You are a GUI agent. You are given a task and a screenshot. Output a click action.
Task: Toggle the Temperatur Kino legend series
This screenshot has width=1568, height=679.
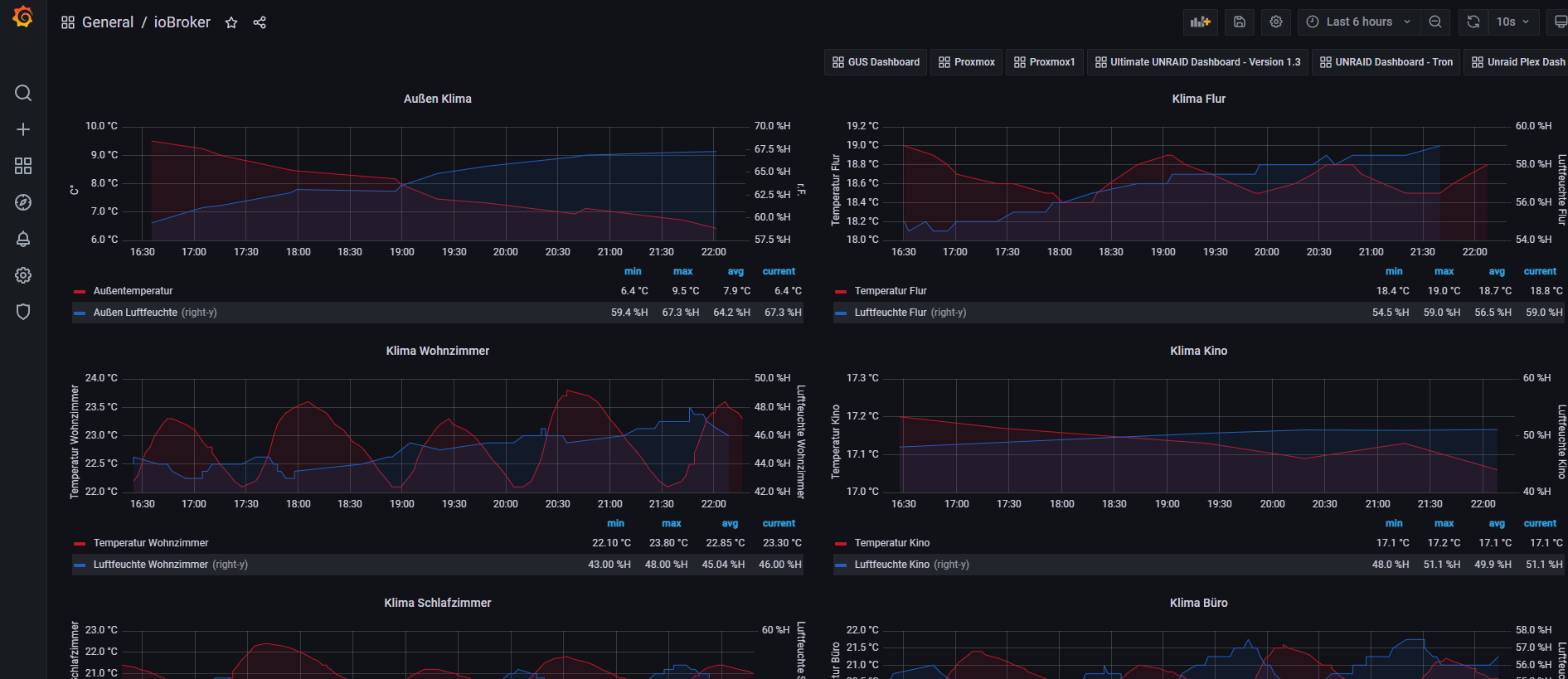coord(892,543)
